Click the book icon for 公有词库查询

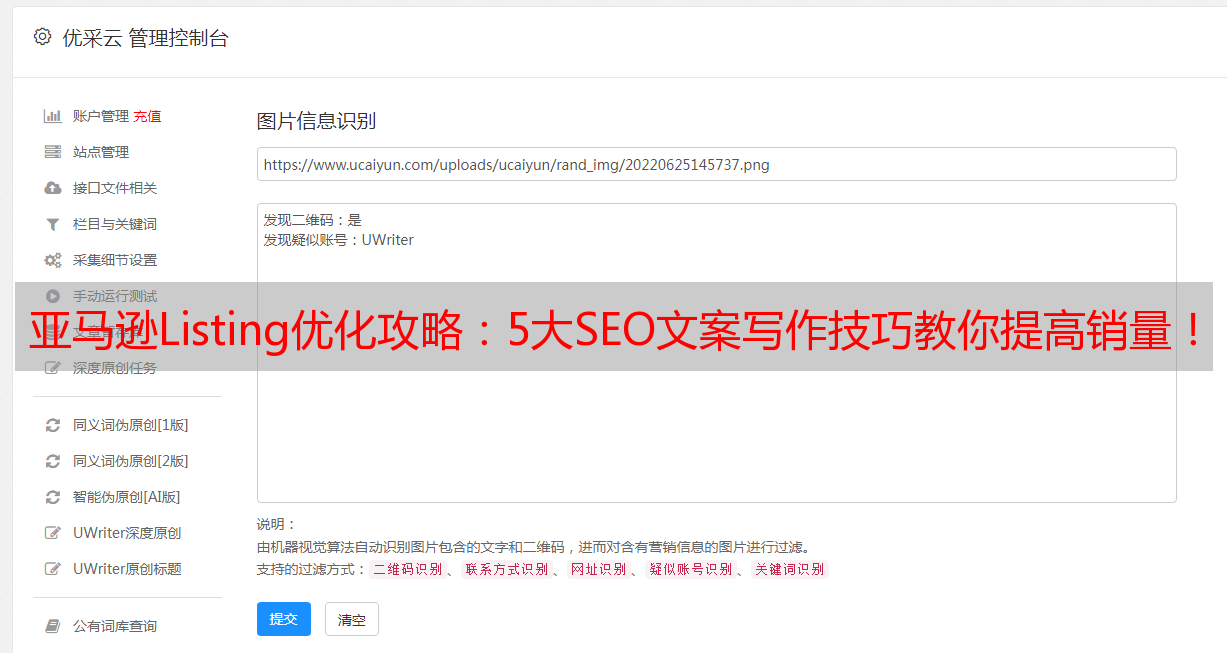(x=53, y=626)
